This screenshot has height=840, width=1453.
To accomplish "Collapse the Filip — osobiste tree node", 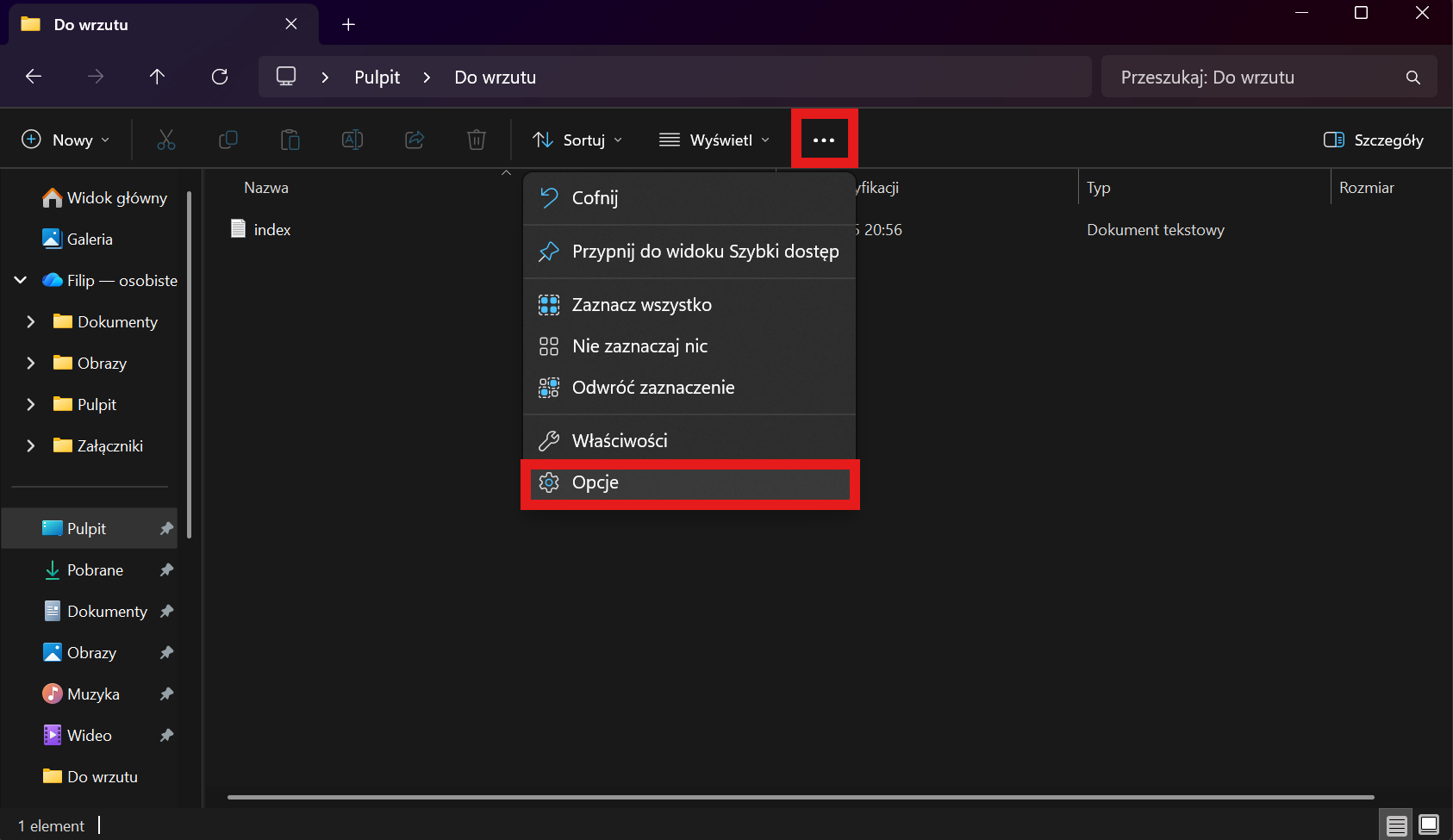I will point(21,280).
